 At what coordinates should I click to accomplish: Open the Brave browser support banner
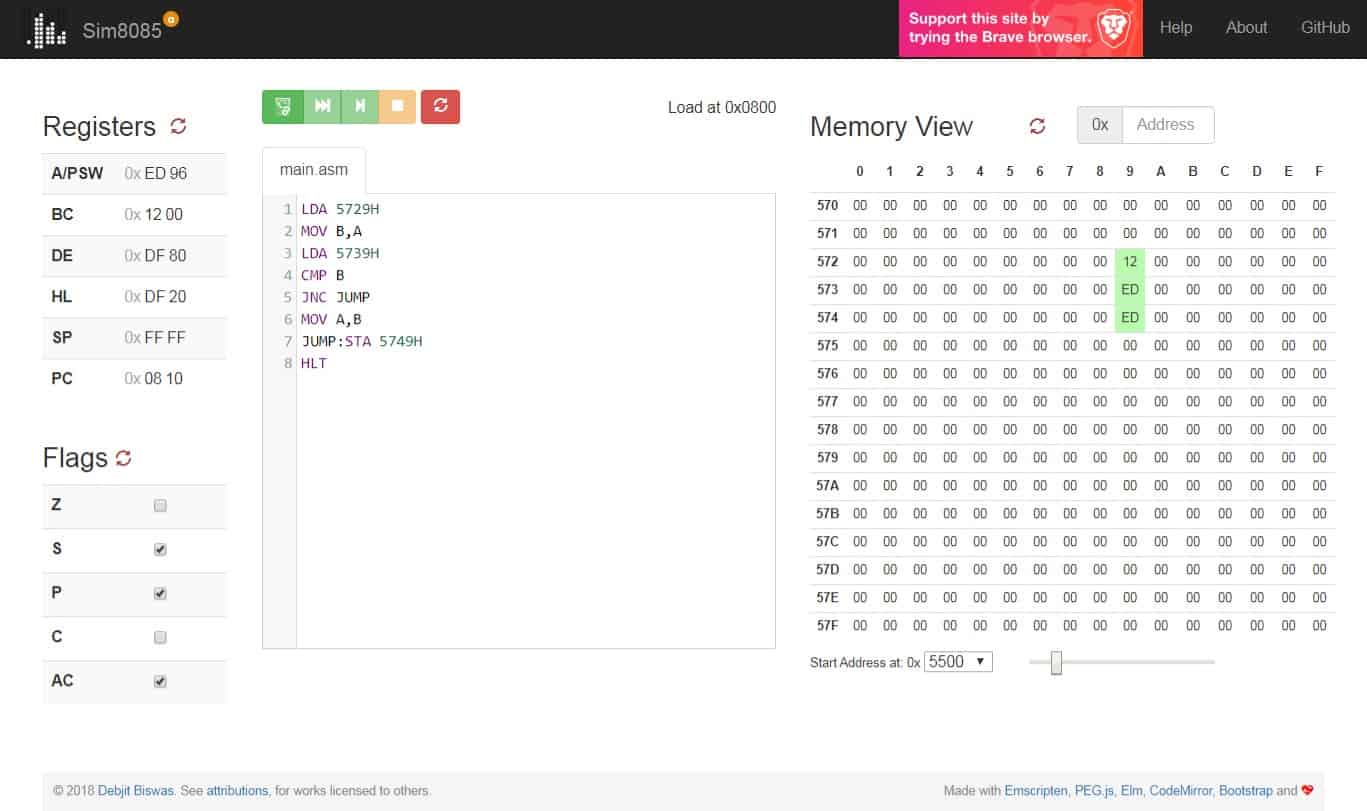click(x=1020, y=28)
